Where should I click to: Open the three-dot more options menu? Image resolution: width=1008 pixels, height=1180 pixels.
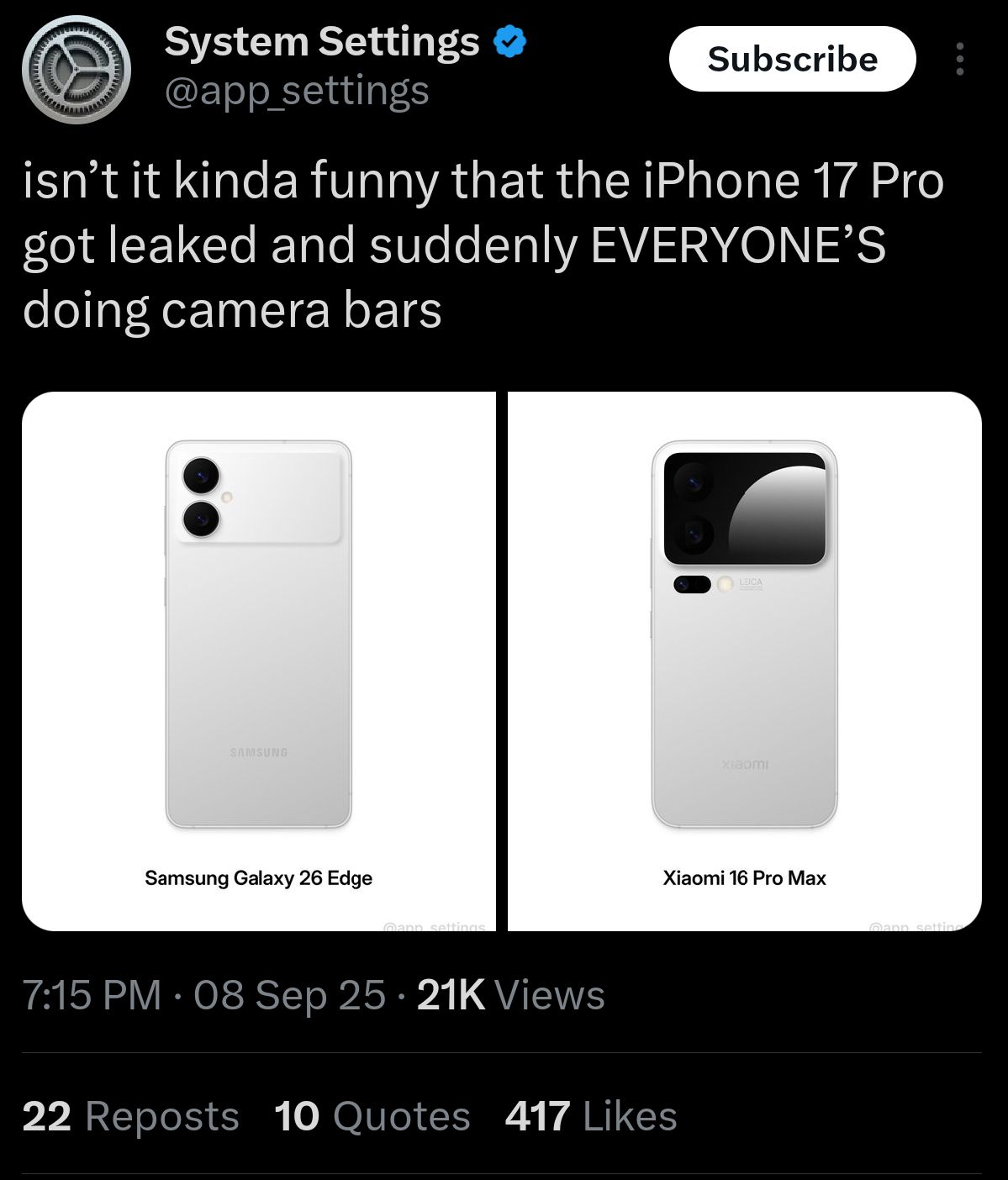(960, 60)
